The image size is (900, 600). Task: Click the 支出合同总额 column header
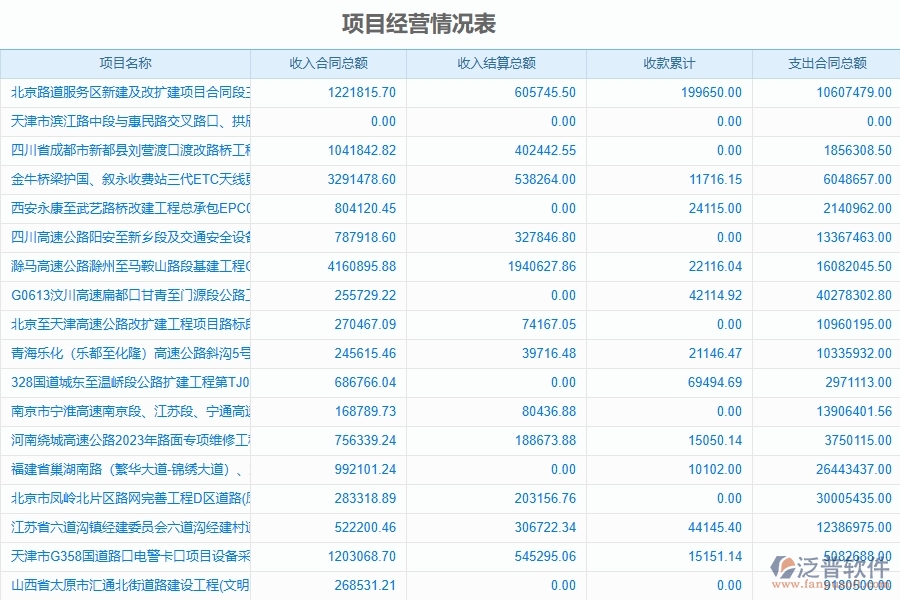click(824, 62)
